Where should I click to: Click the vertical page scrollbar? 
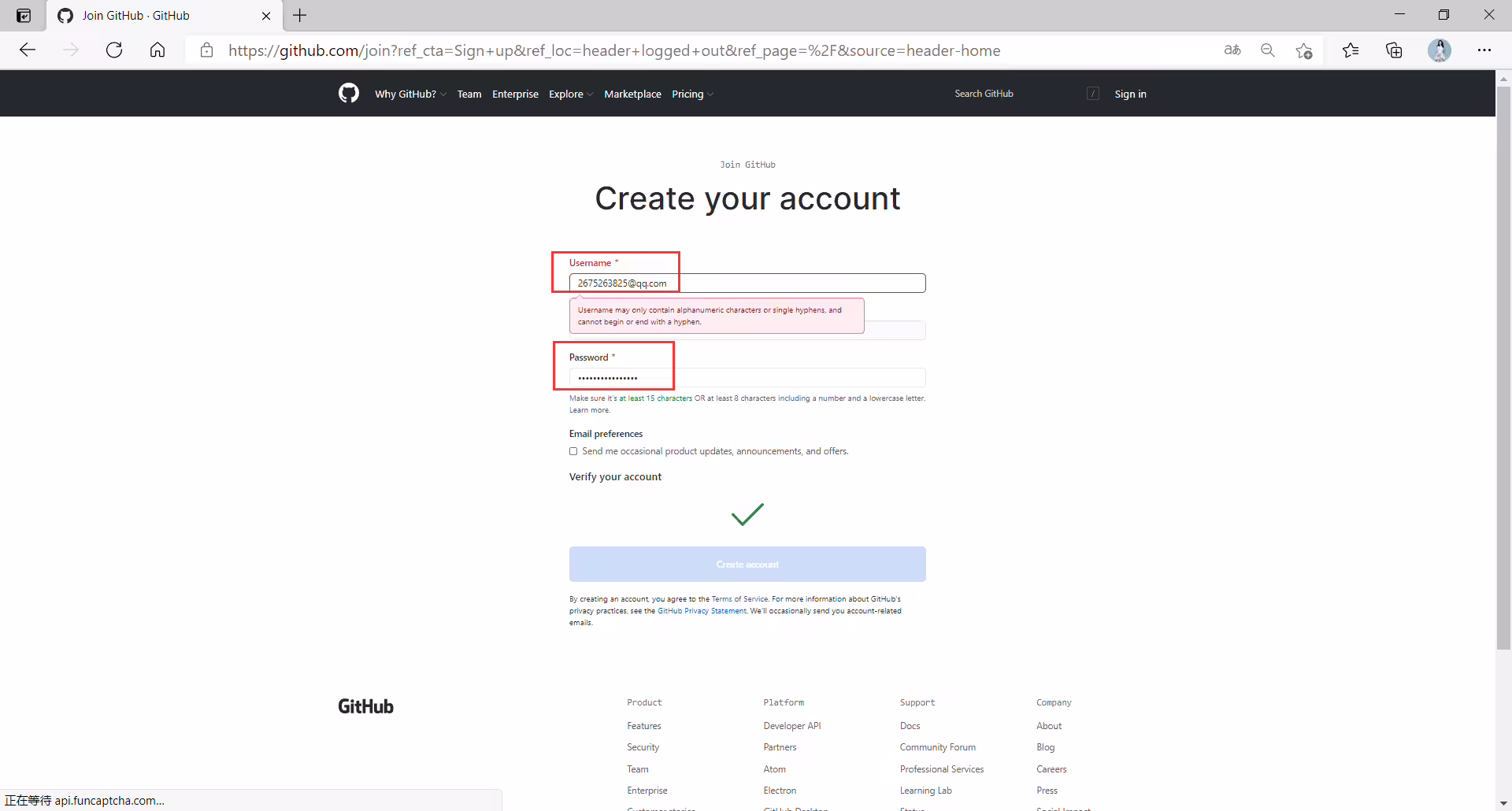(x=1503, y=368)
